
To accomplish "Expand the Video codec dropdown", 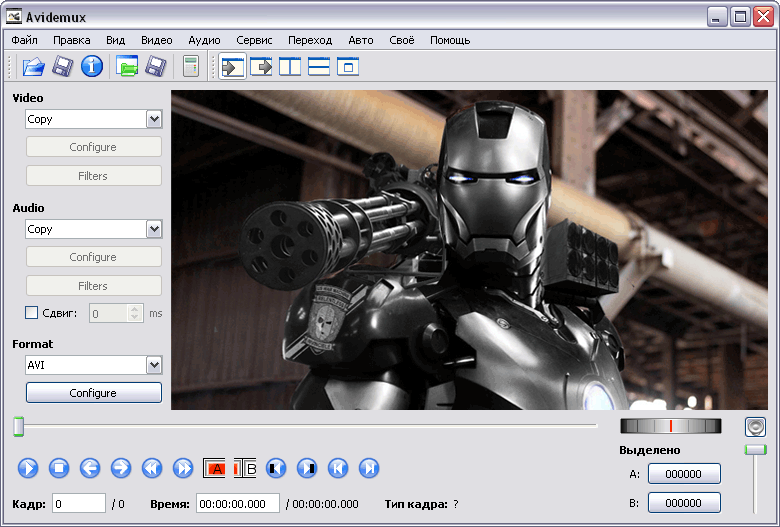I will click(x=154, y=119).
